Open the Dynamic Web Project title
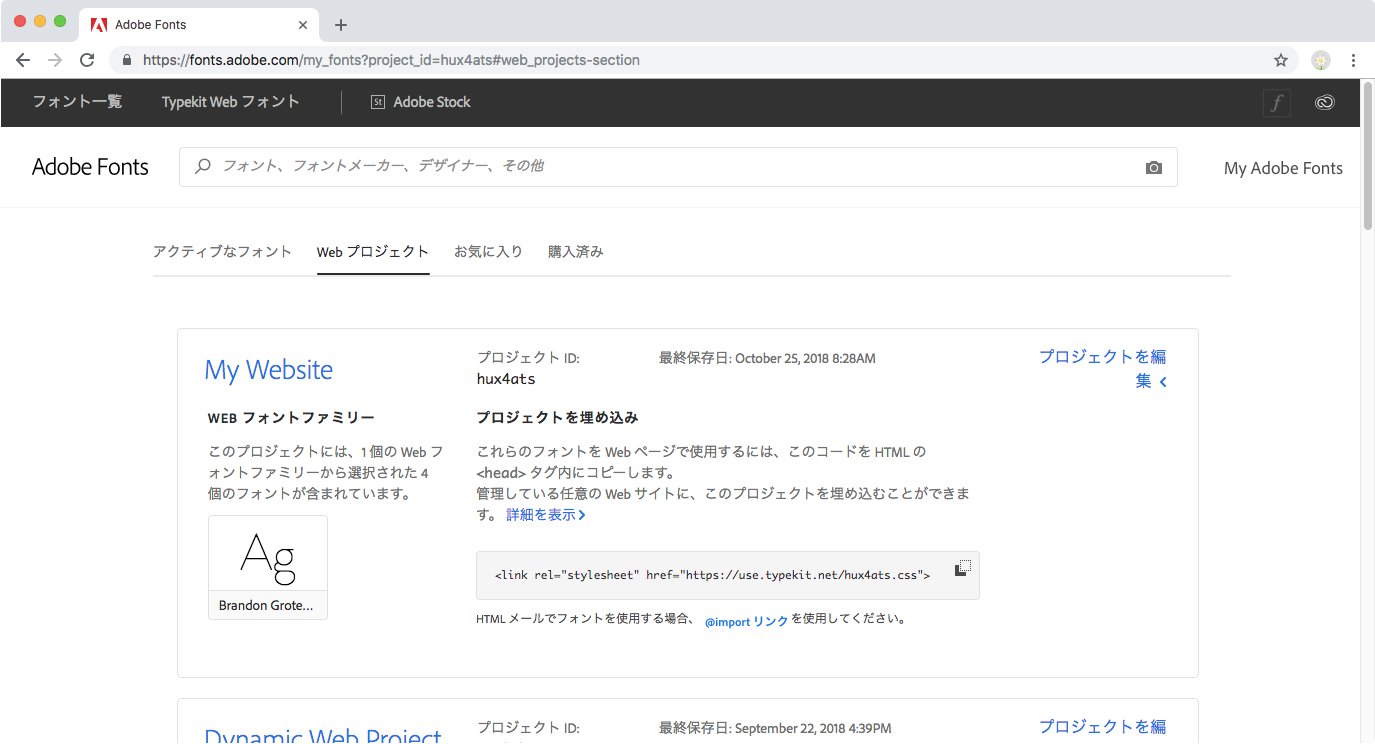The image size is (1375, 744). [323, 735]
